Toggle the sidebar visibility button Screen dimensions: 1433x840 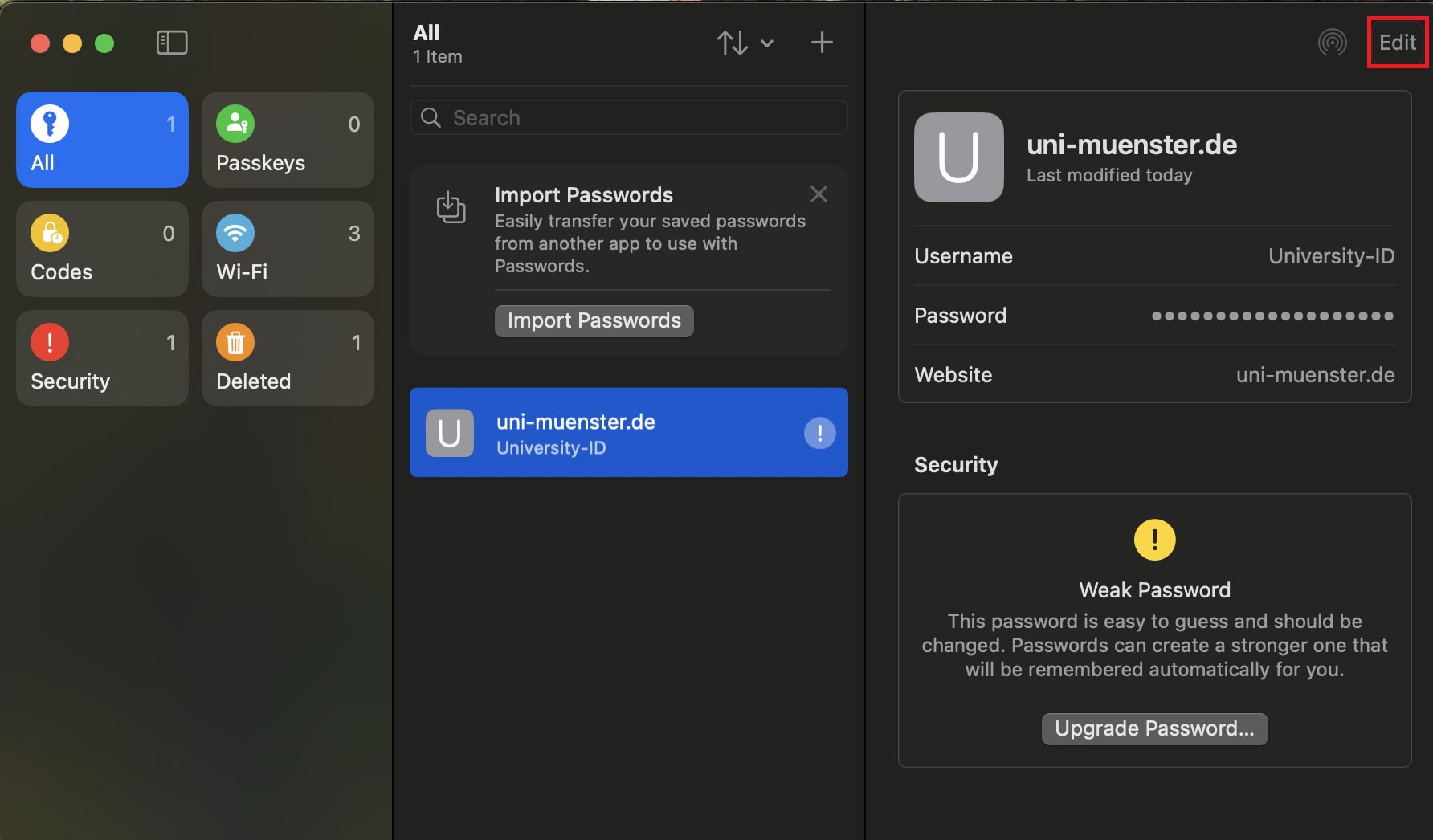point(172,43)
